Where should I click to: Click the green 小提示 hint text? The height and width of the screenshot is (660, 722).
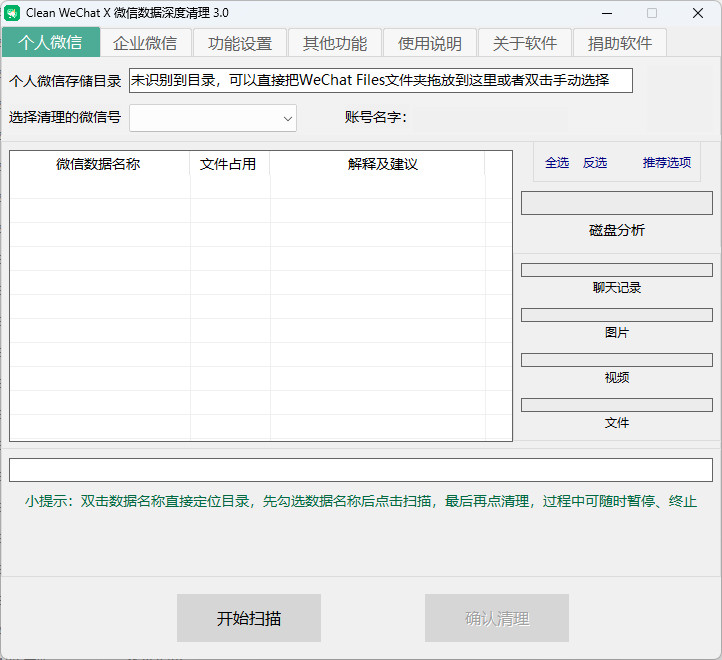361,501
